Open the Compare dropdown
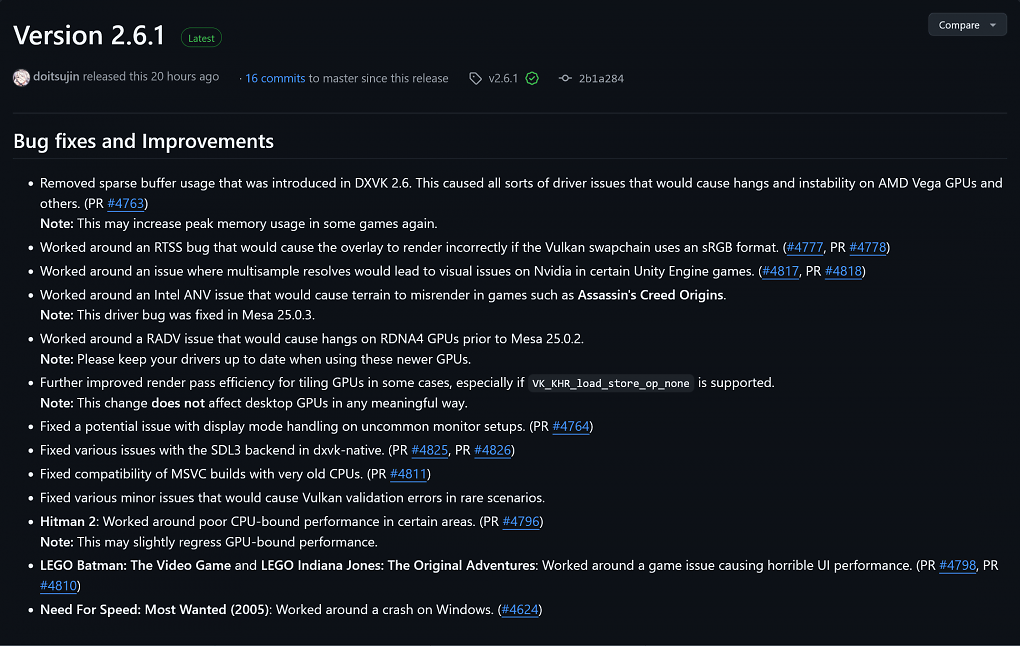 pyautogui.click(x=967, y=25)
